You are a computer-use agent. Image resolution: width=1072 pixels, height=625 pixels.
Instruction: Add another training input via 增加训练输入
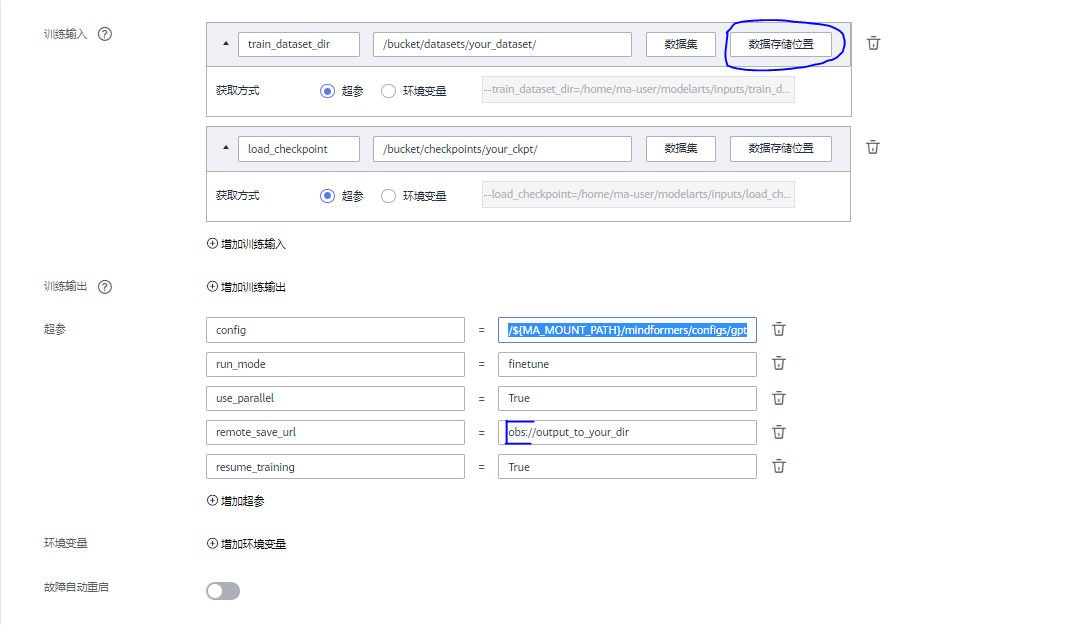(246, 244)
